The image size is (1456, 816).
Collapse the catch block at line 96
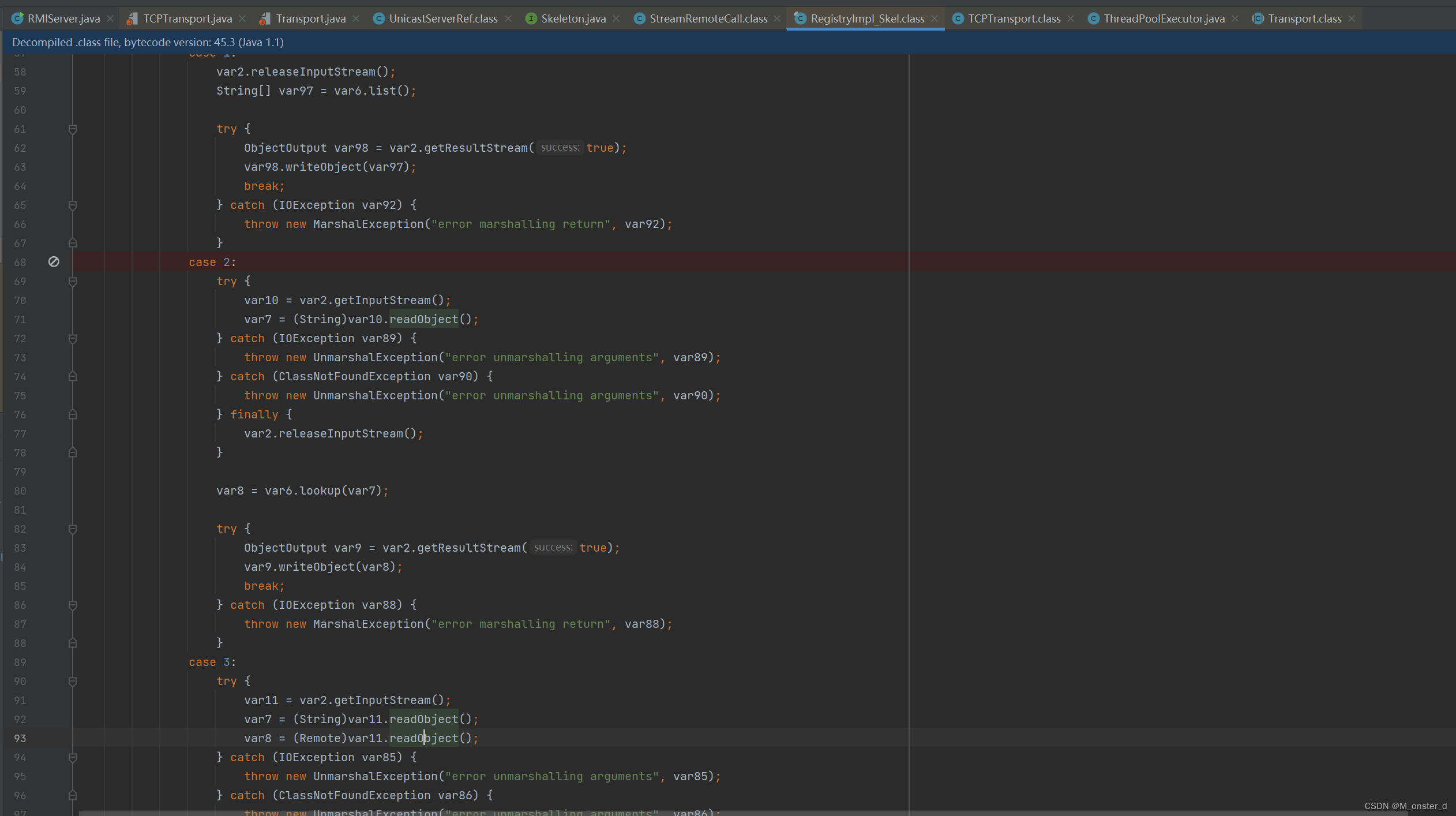(x=73, y=795)
